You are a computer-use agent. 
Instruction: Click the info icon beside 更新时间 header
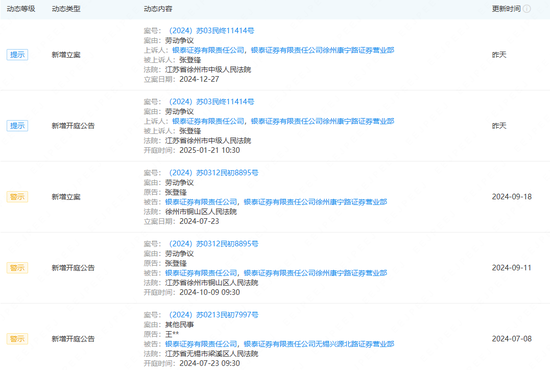tap(527, 9)
